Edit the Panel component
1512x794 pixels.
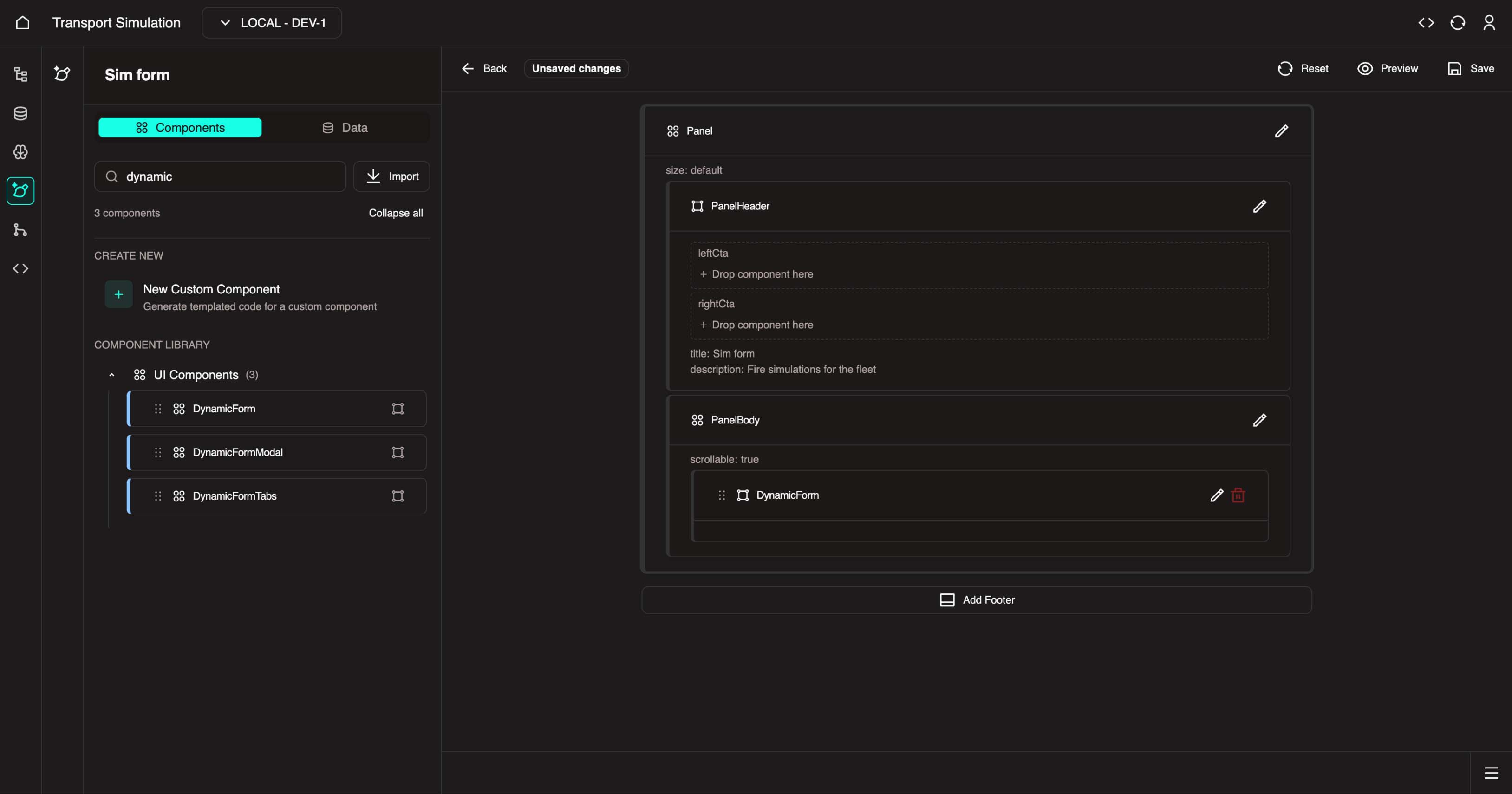click(1281, 131)
